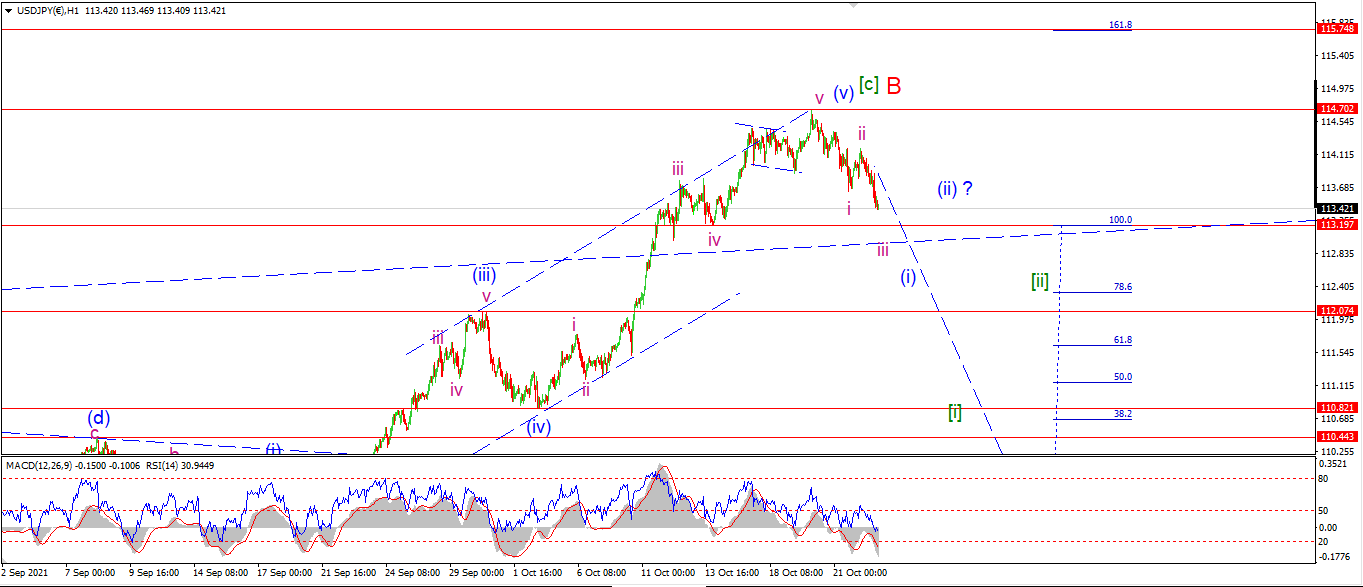
Task: Select the blue (iii) wave label
Action: 485,275
